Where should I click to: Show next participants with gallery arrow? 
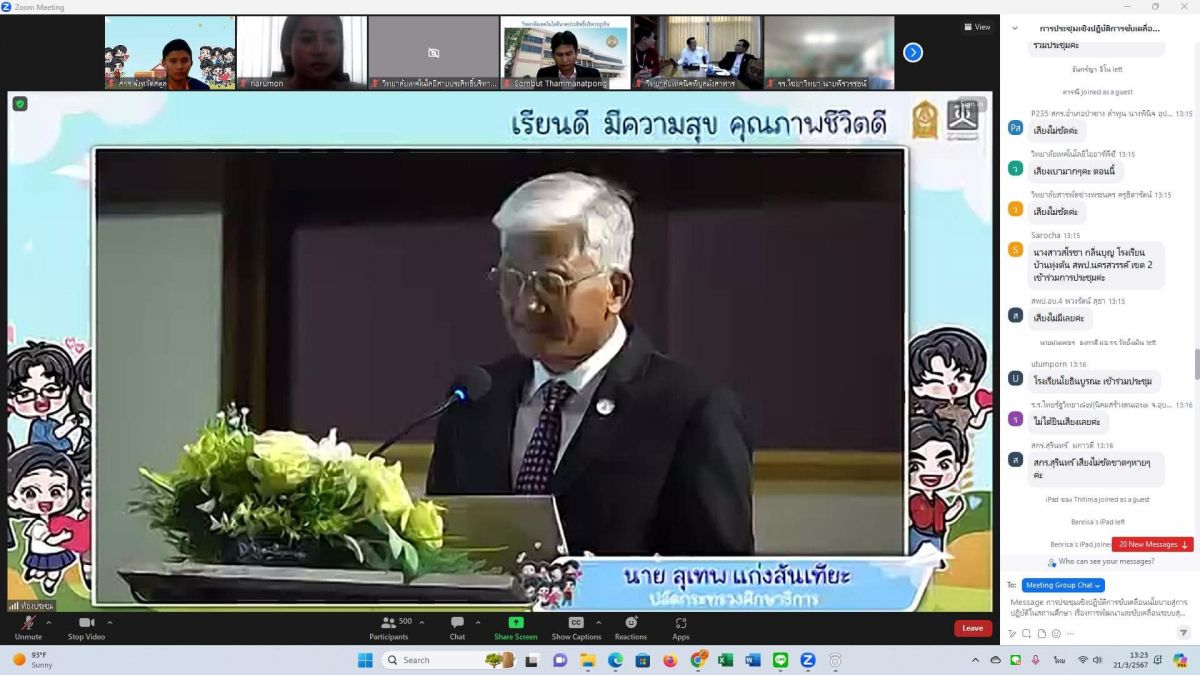(x=913, y=53)
